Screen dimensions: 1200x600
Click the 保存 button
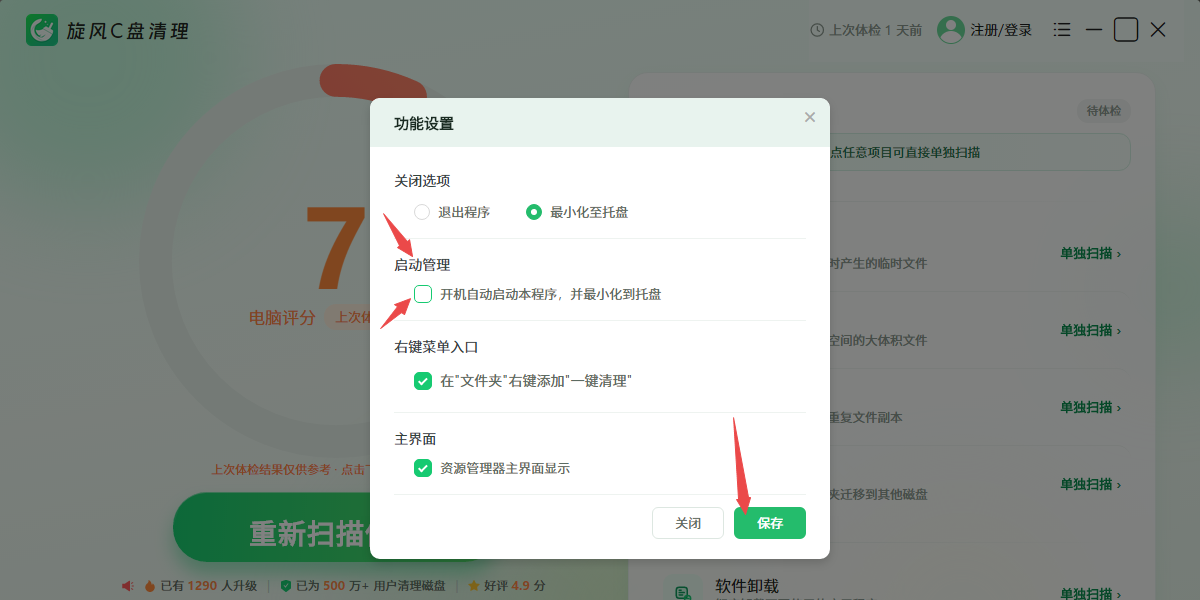click(770, 523)
